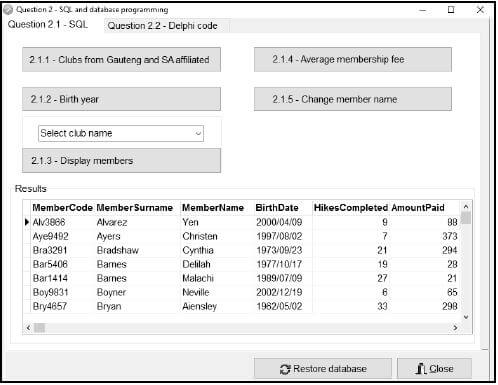Click the results grid scroll down arrow
The image size is (498, 385).
click(x=466, y=317)
